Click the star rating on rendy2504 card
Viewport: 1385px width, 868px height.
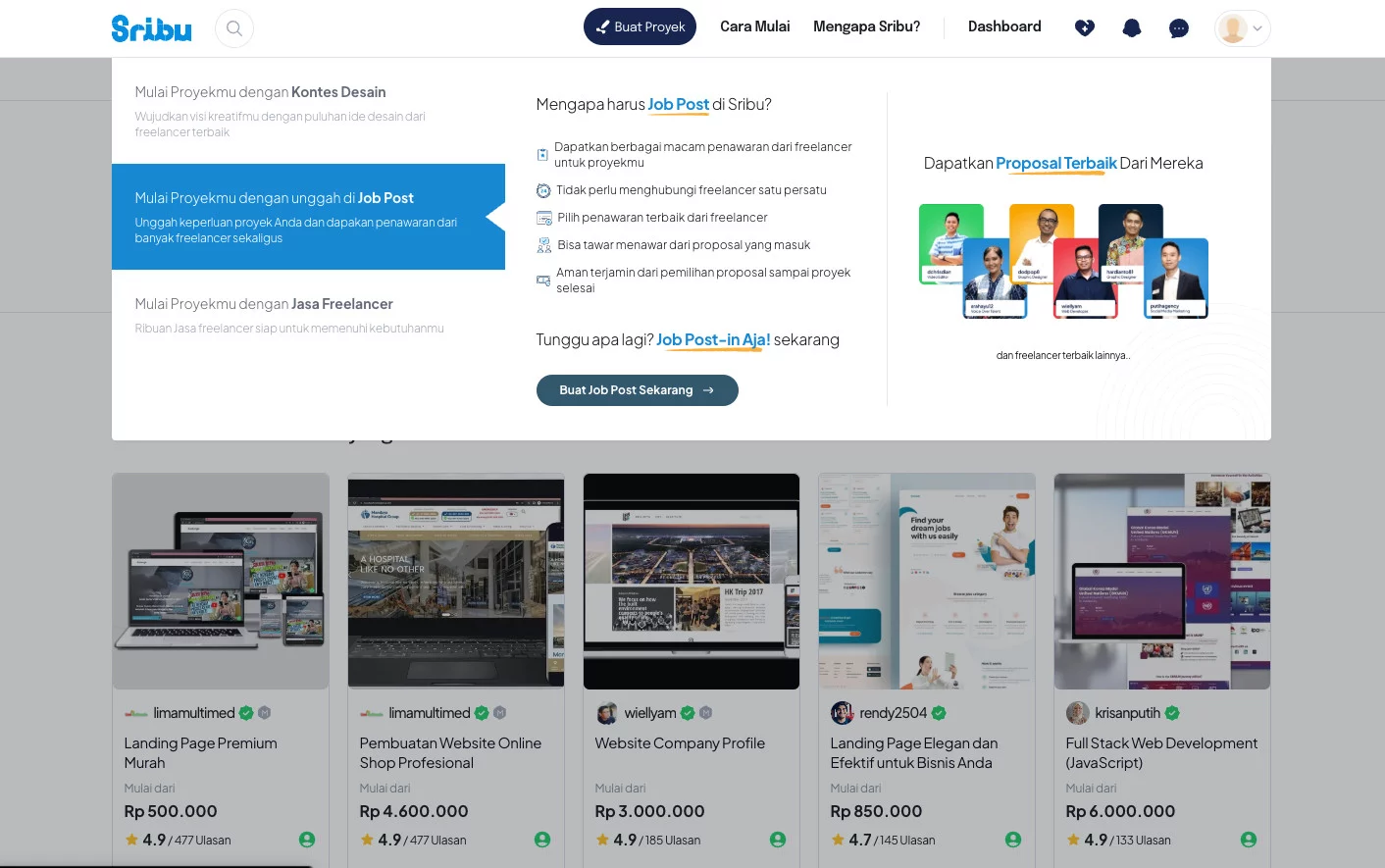[x=838, y=840]
